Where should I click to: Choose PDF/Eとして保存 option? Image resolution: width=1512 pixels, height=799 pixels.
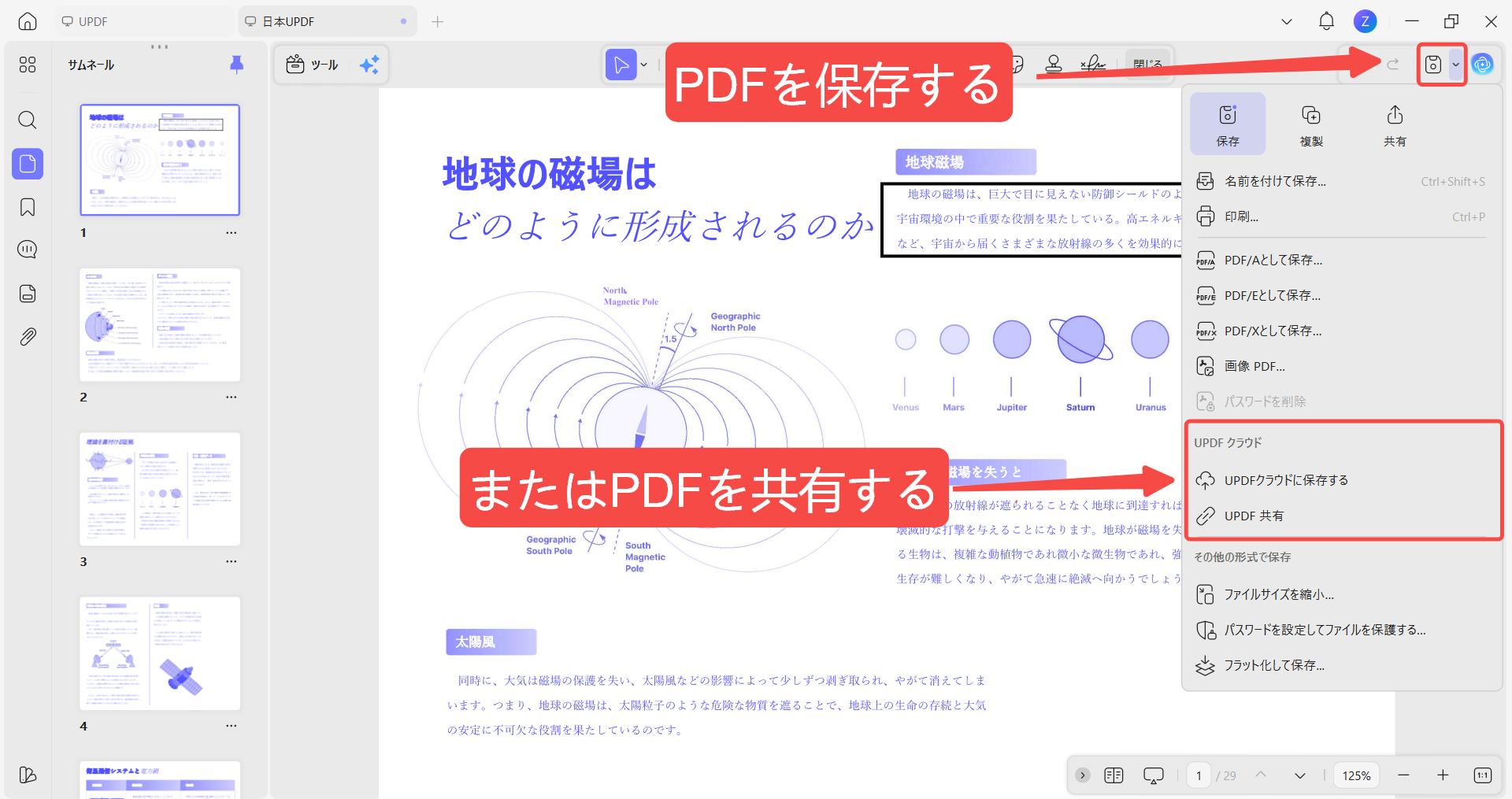point(1342,295)
